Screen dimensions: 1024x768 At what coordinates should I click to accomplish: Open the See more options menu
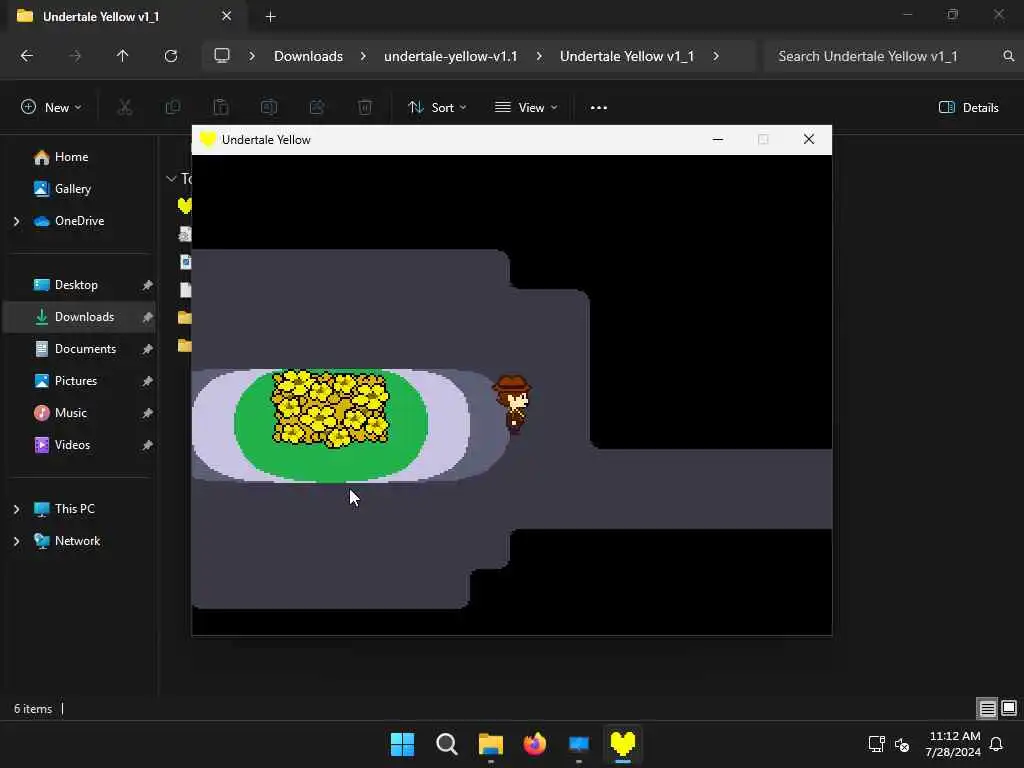[x=599, y=108]
